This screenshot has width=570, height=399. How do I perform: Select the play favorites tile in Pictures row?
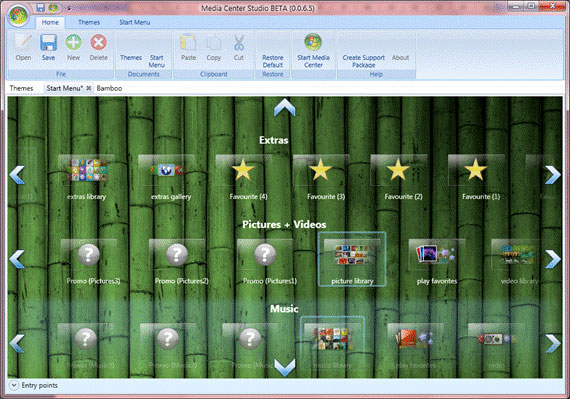click(x=437, y=262)
